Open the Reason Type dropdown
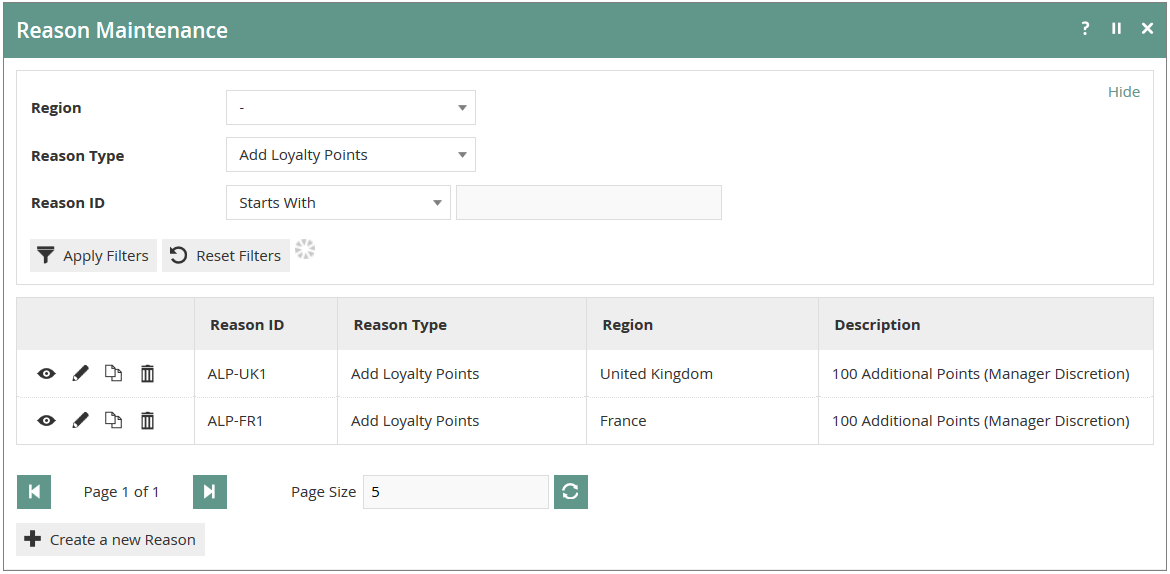Image resolution: width=1170 pixels, height=574 pixels. tap(351, 155)
